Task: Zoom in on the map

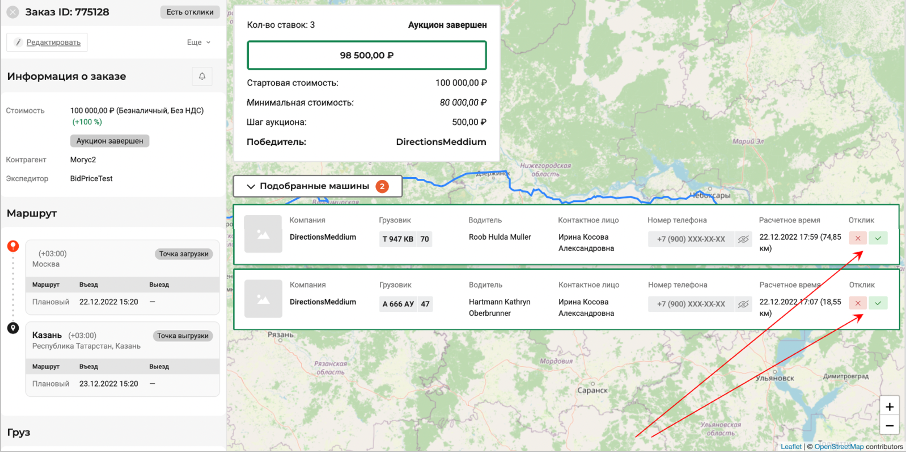Action: tap(889, 407)
